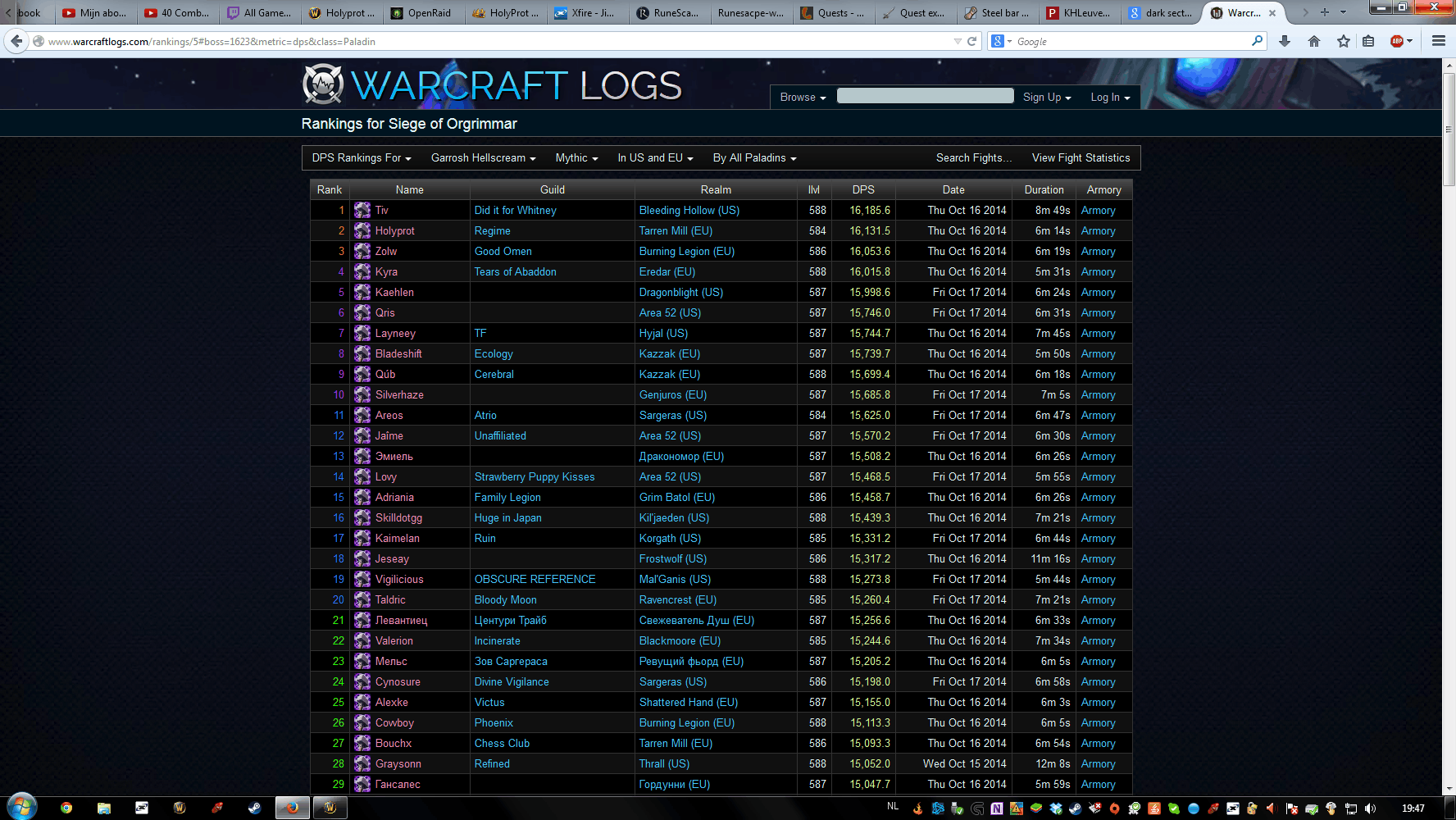Click the volume speaker tray icon
This screenshot has height=820, width=1456.
coord(1370,809)
